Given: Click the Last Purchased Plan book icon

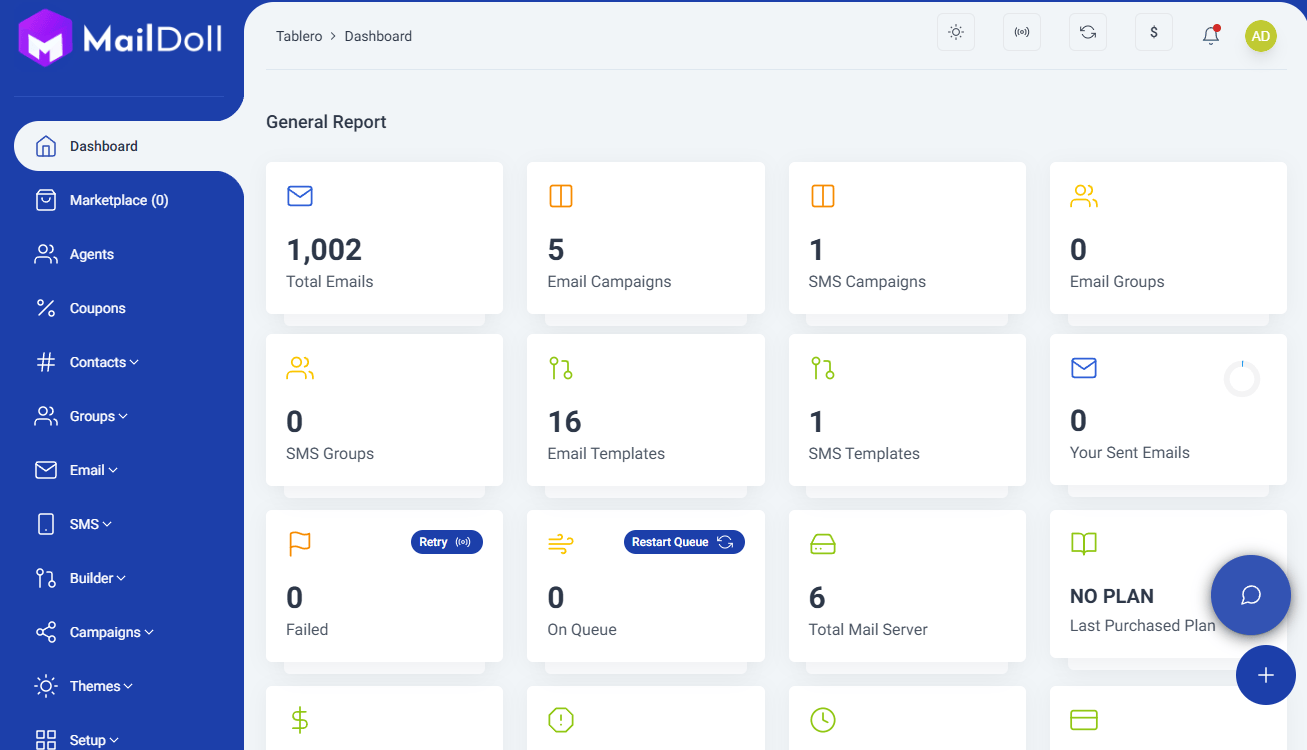Looking at the screenshot, I should [x=1084, y=544].
